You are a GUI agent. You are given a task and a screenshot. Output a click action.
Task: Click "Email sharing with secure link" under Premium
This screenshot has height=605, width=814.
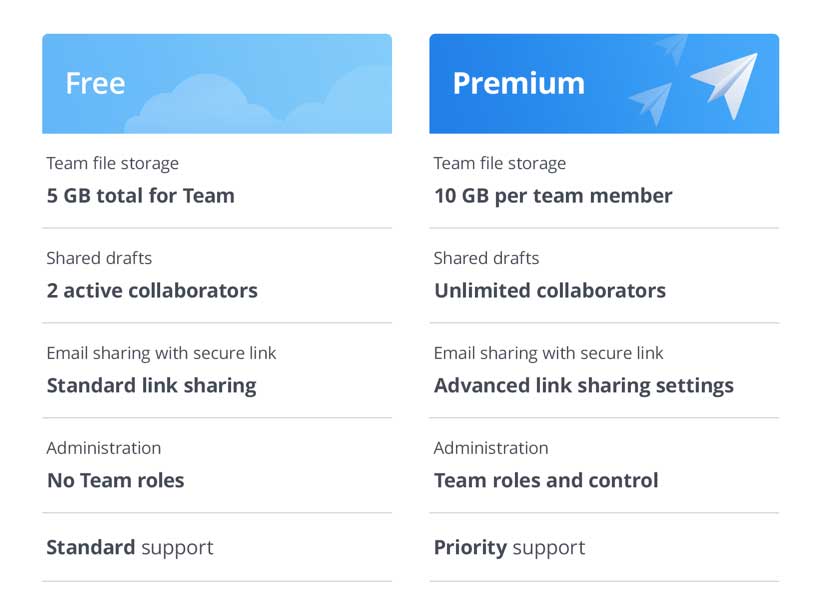click(548, 353)
